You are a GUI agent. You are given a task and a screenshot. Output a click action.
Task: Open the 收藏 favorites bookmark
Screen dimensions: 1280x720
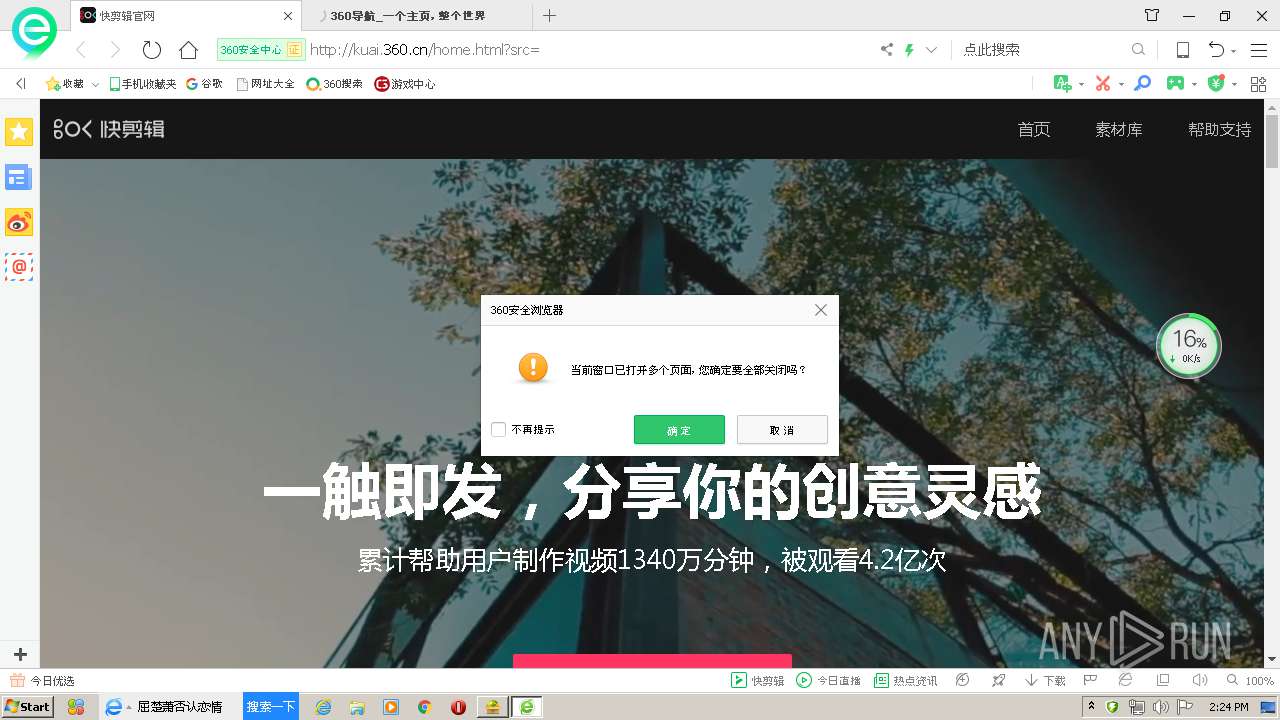pos(64,84)
